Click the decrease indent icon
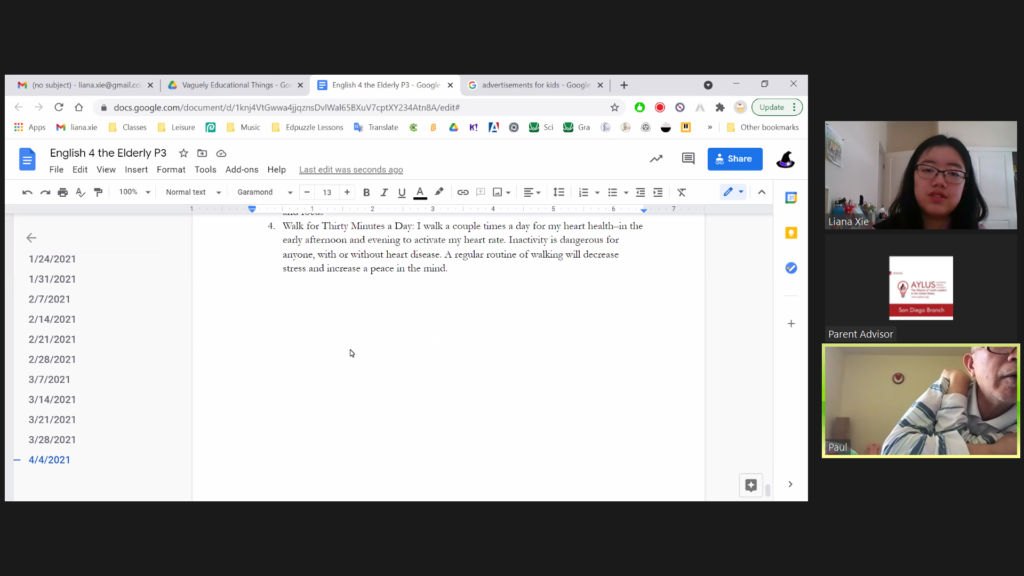Viewport: 1024px width, 576px height. pyautogui.click(x=640, y=193)
